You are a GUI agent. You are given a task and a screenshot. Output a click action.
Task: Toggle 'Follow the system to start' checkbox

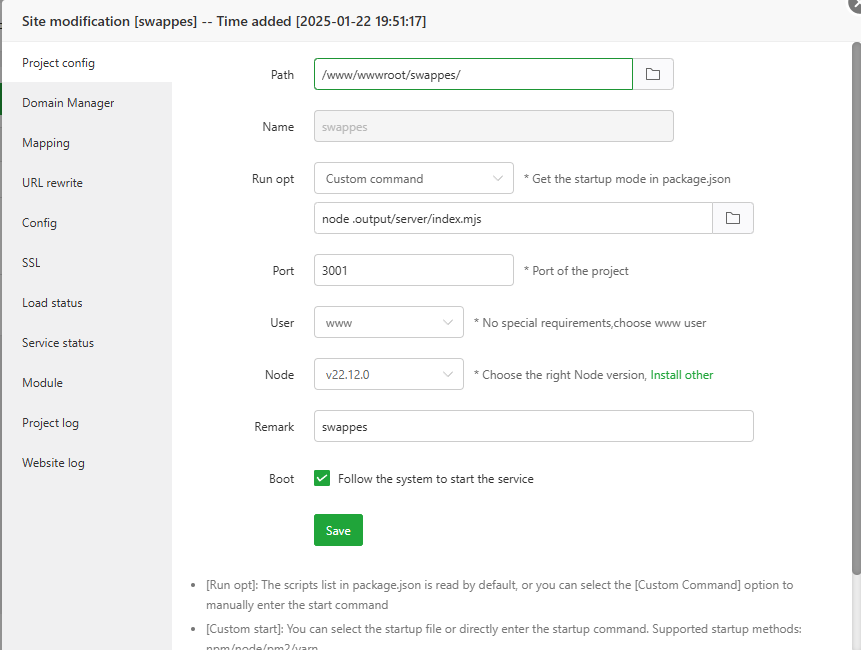[322, 479]
